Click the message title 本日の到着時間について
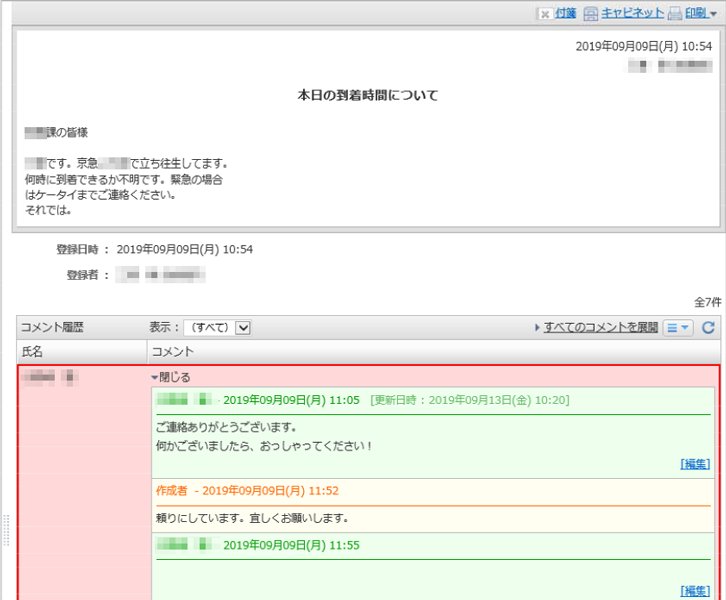Image resolution: width=726 pixels, height=600 pixels. pos(367,96)
